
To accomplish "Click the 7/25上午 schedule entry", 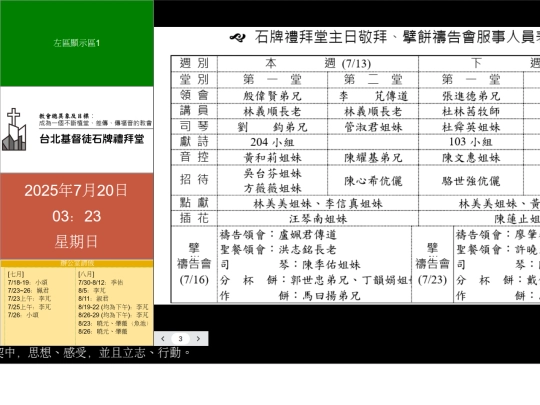I will 29,307.
